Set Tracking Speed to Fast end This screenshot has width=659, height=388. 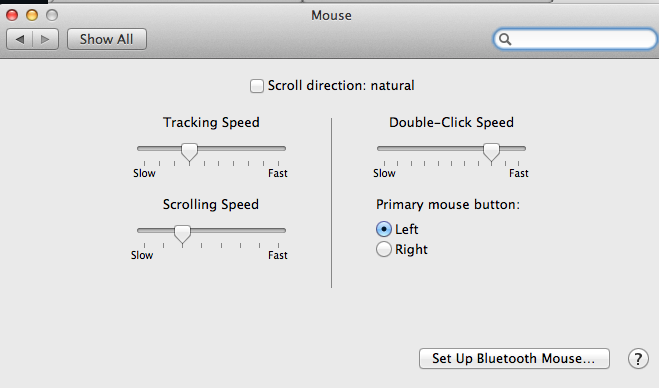[278, 148]
